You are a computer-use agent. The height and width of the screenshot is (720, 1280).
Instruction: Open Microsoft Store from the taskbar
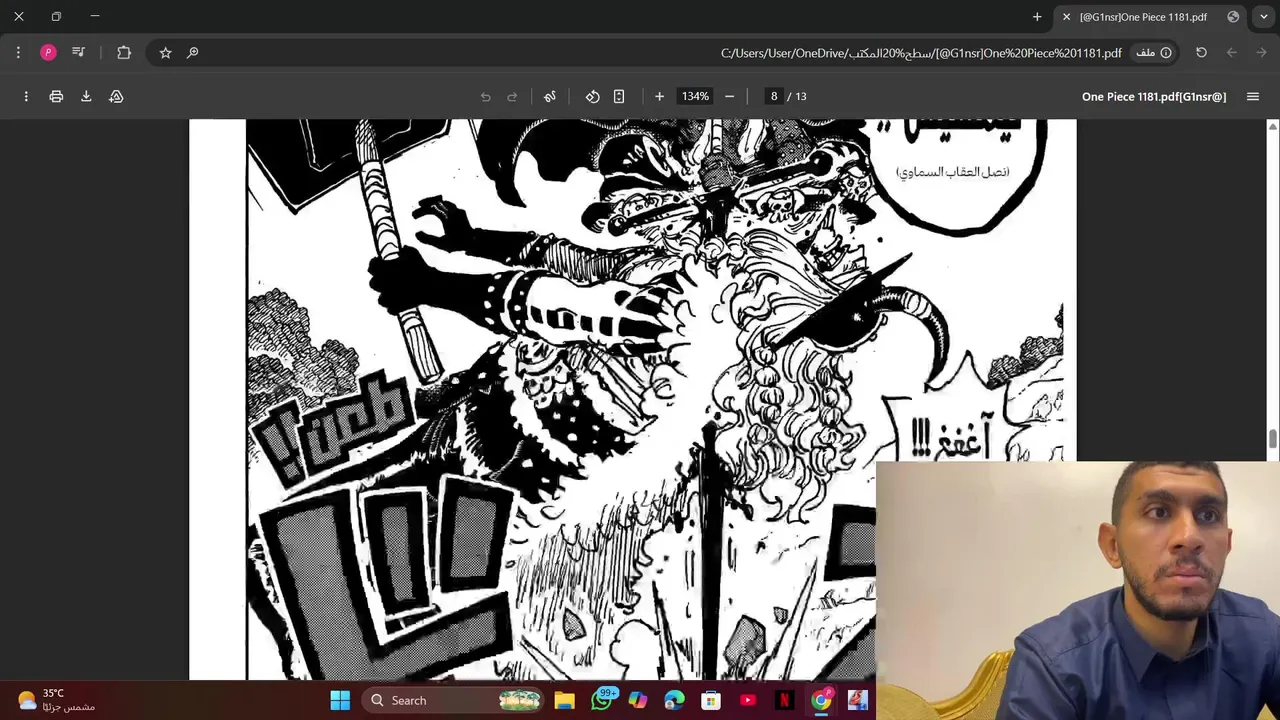tap(711, 700)
